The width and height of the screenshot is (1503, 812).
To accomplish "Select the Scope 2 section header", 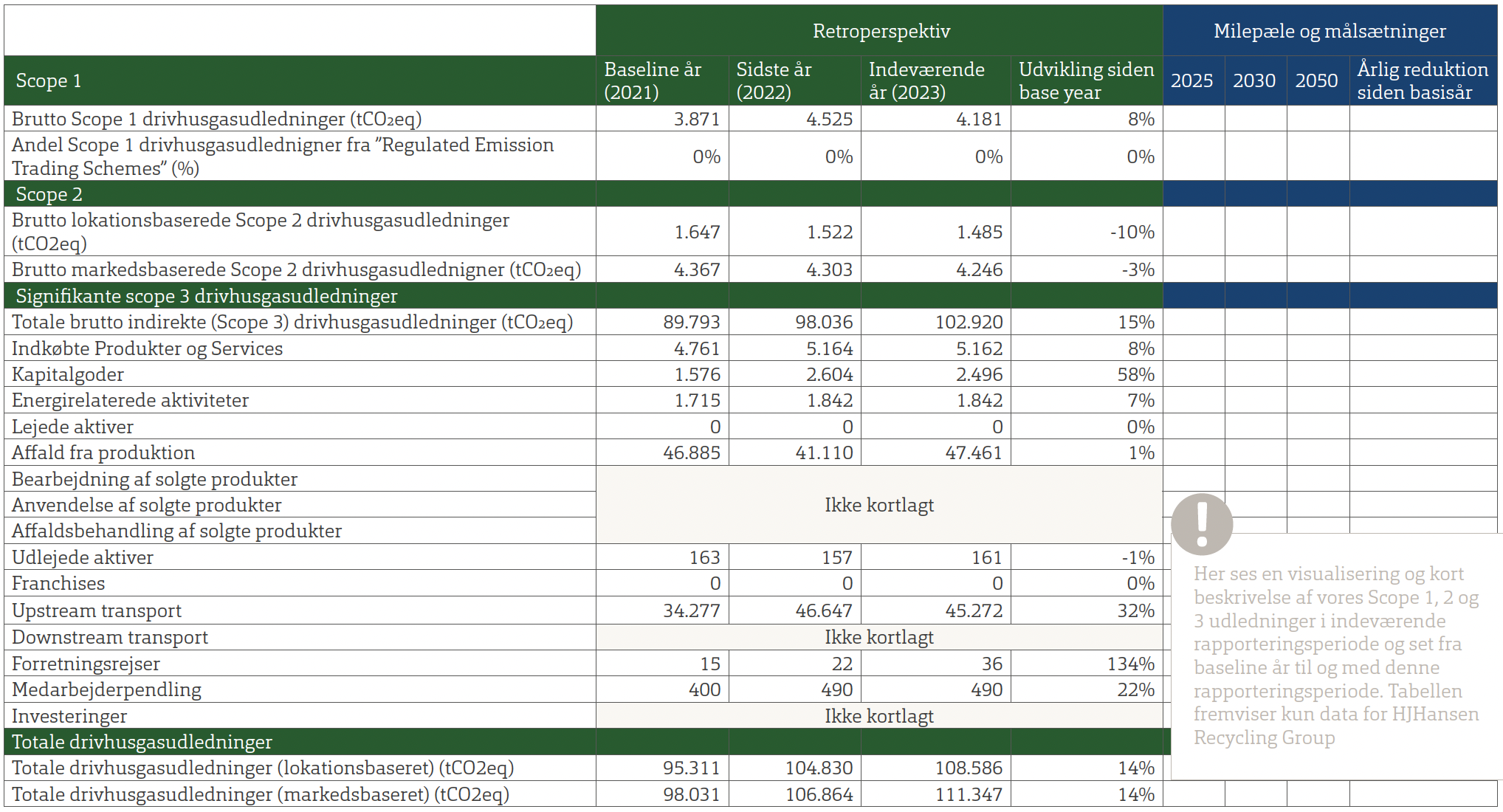I will click(x=49, y=194).
